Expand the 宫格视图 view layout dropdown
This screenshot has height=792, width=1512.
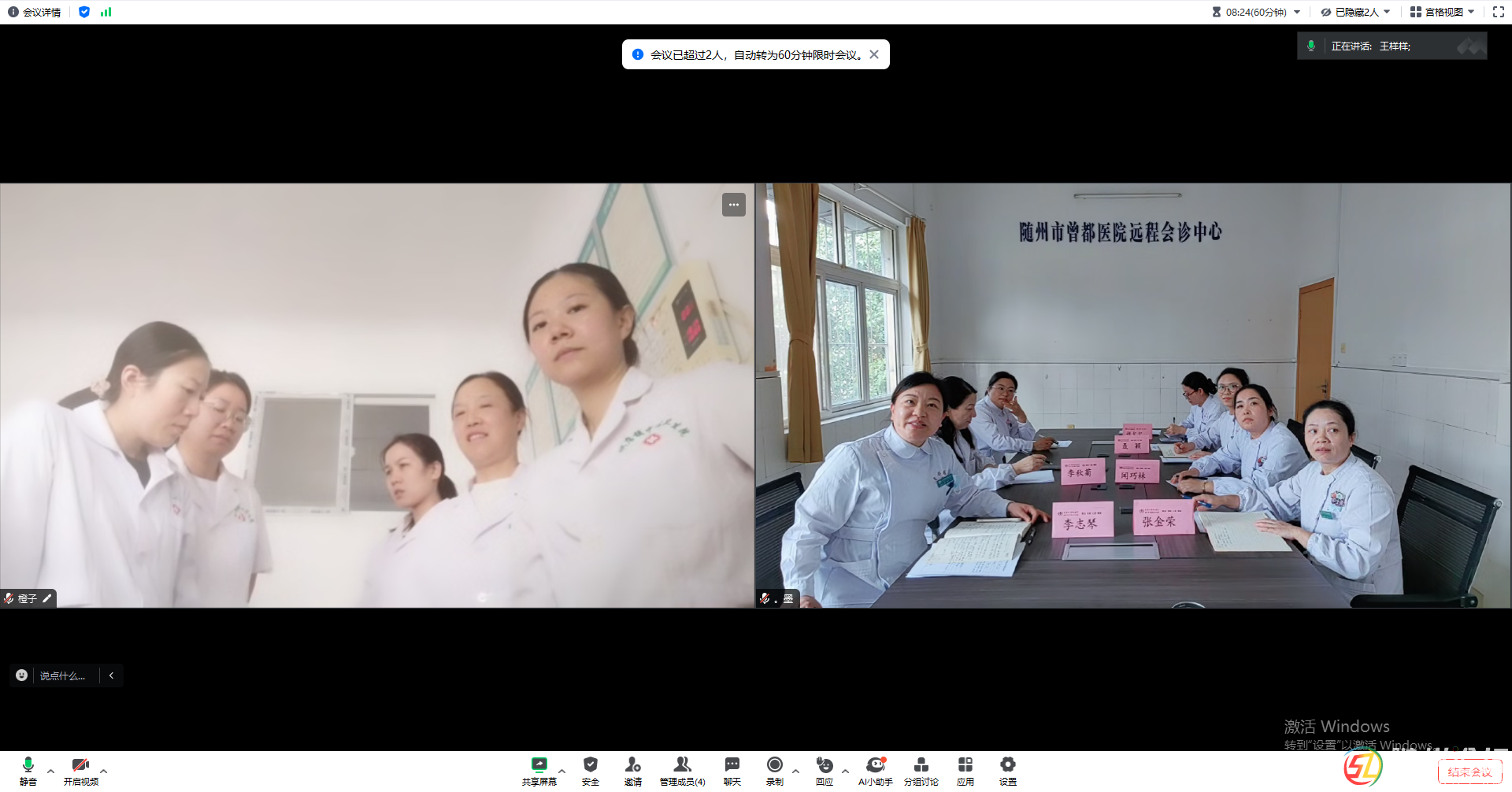pos(1442,12)
